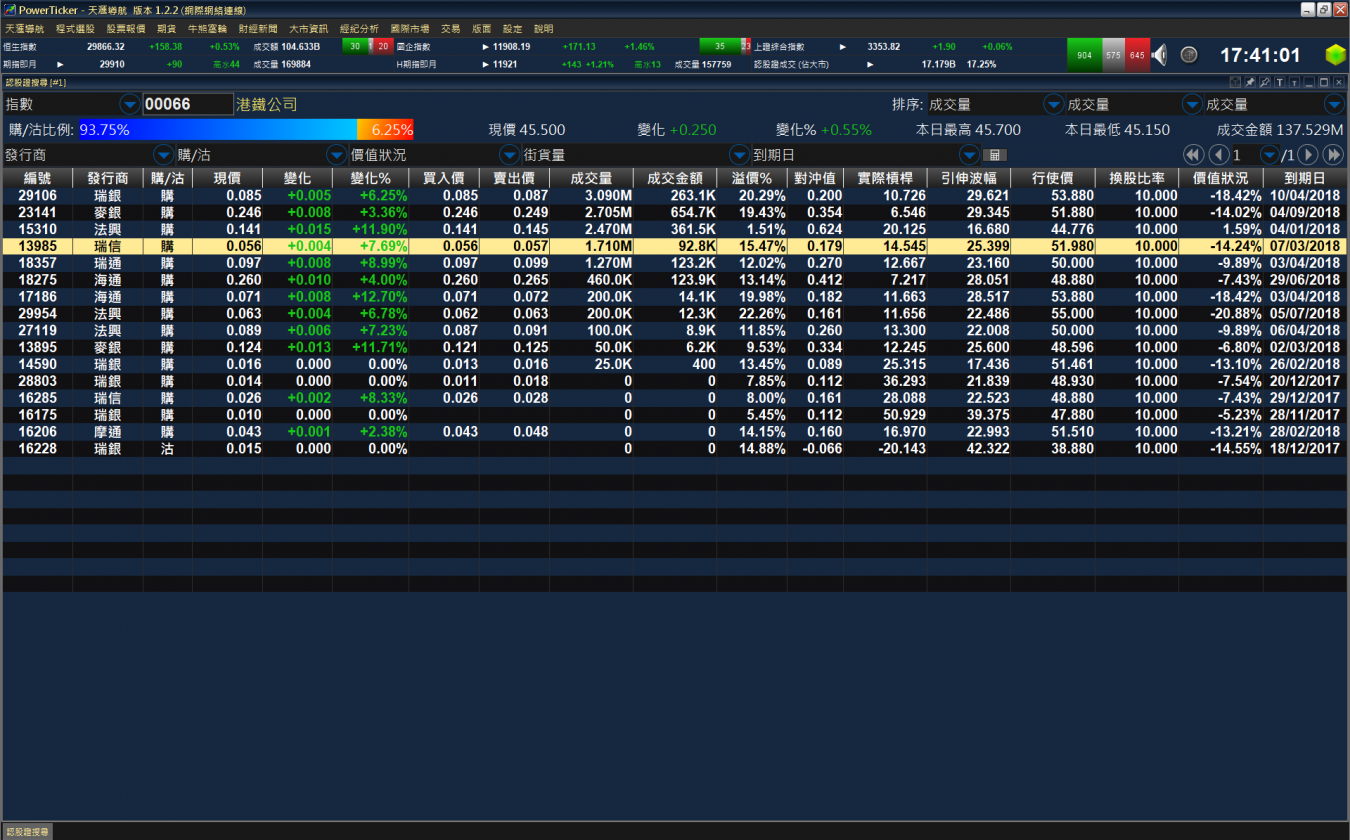The height and width of the screenshot is (840, 1350).
Task: Click the 17:41:01 clock display
Action: coord(1260,55)
